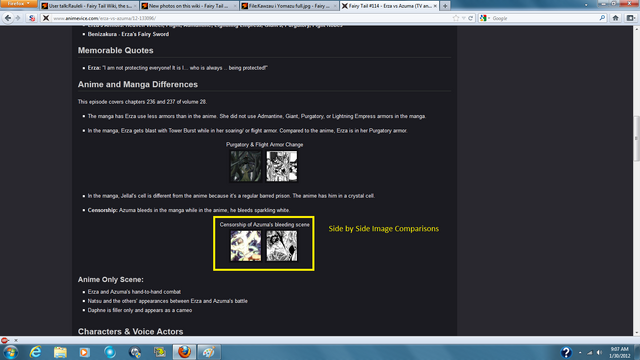Open Windows Explorer folder from taskbar

(x=60, y=352)
